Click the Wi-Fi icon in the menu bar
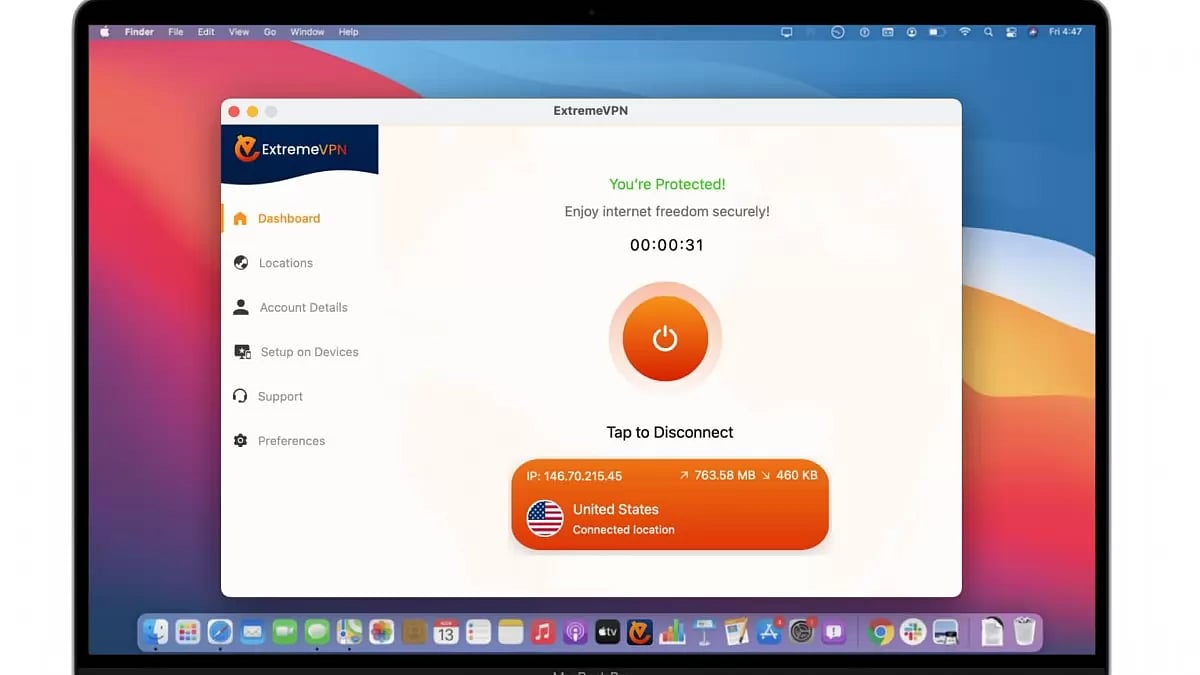Image resolution: width=1200 pixels, height=675 pixels. pyautogui.click(x=965, y=31)
